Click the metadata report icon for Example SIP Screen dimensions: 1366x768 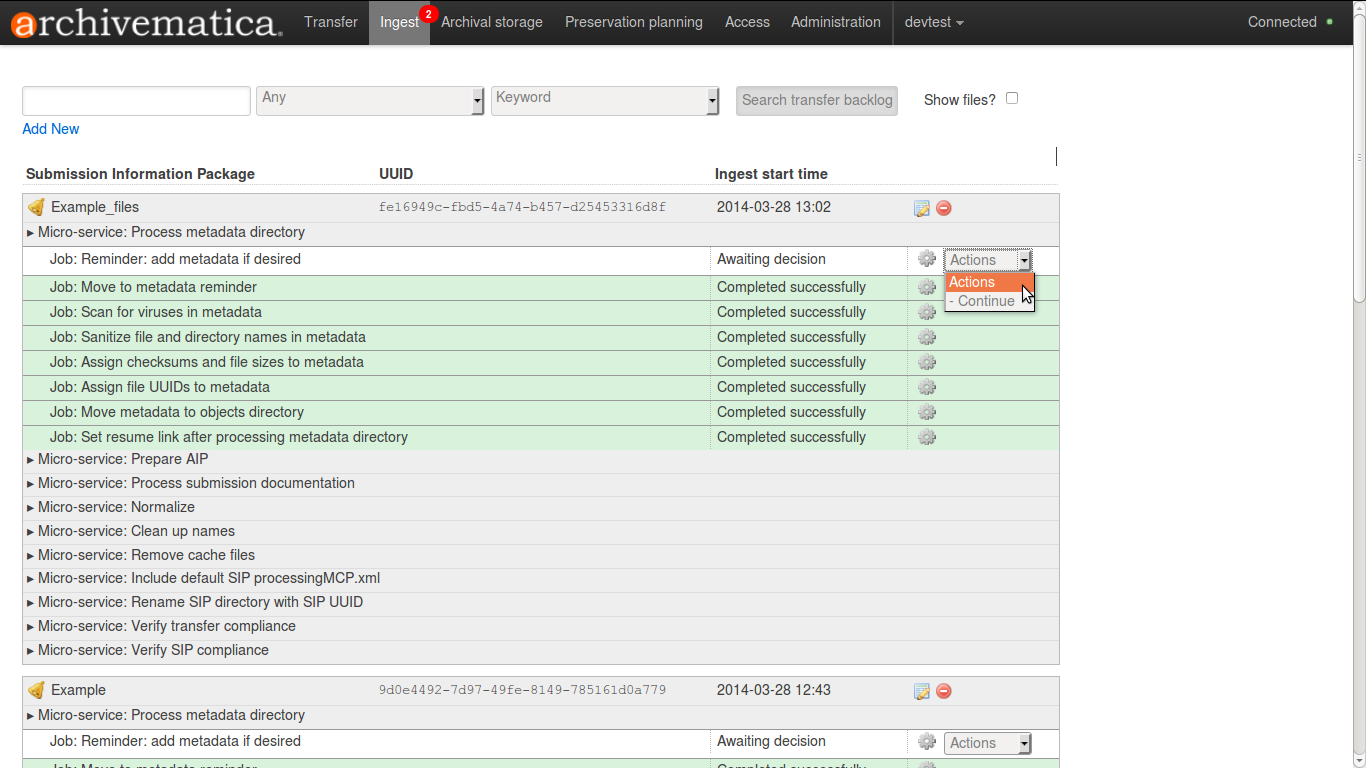pos(921,691)
